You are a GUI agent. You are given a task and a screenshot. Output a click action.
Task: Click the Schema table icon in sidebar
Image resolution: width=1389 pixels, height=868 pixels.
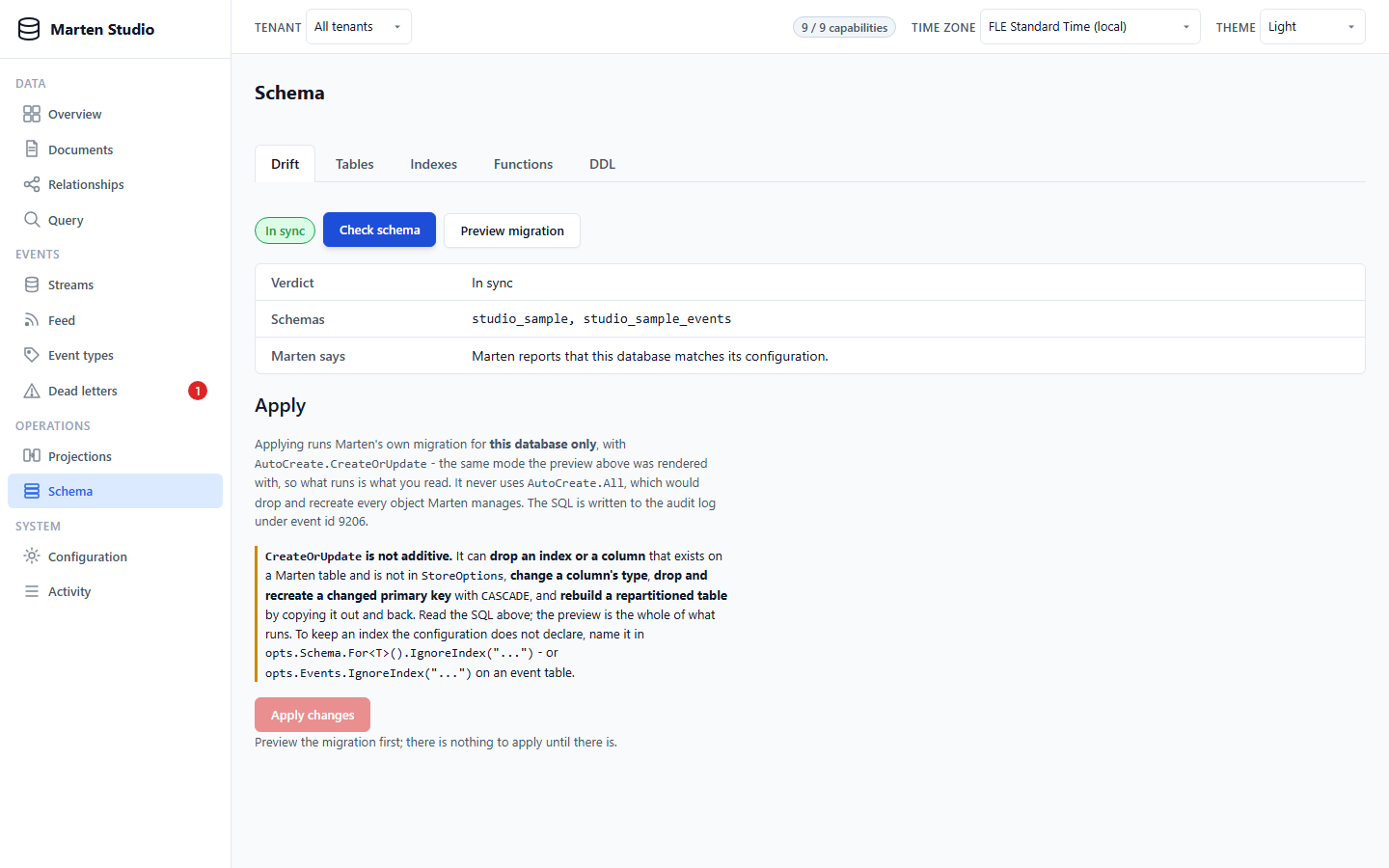click(x=32, y=491)
